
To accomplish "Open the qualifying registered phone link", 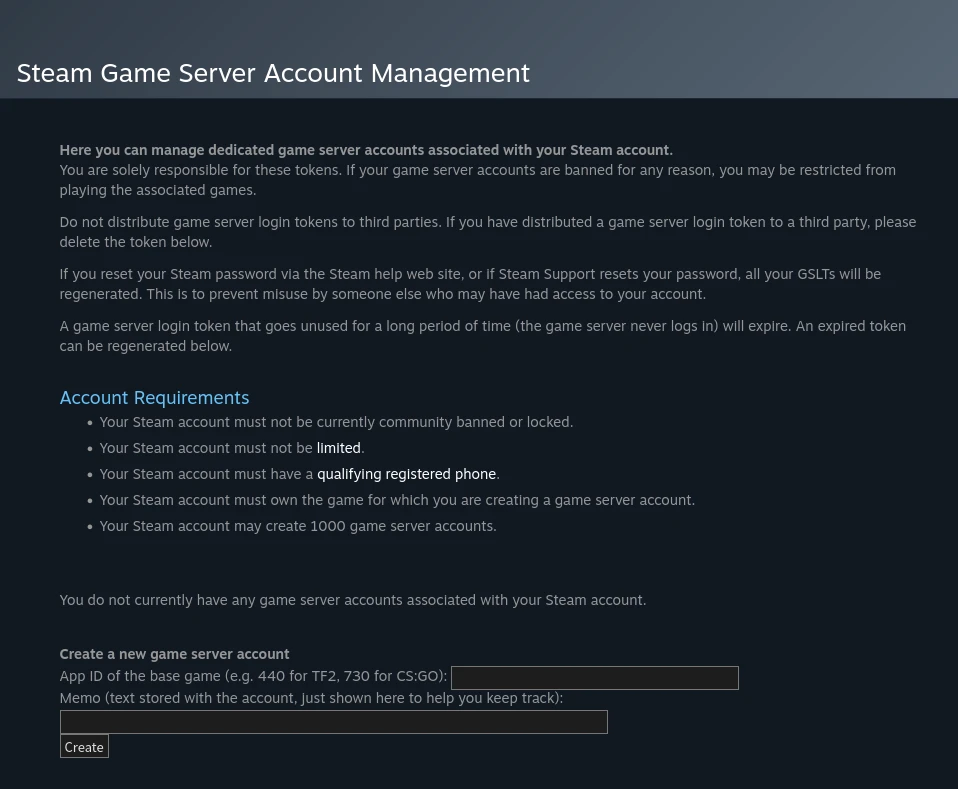I will (406, 474).
